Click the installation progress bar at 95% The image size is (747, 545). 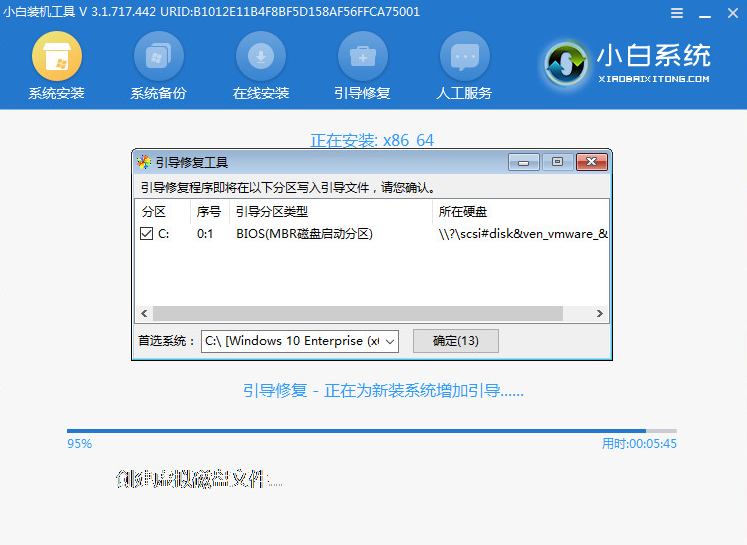372,431
